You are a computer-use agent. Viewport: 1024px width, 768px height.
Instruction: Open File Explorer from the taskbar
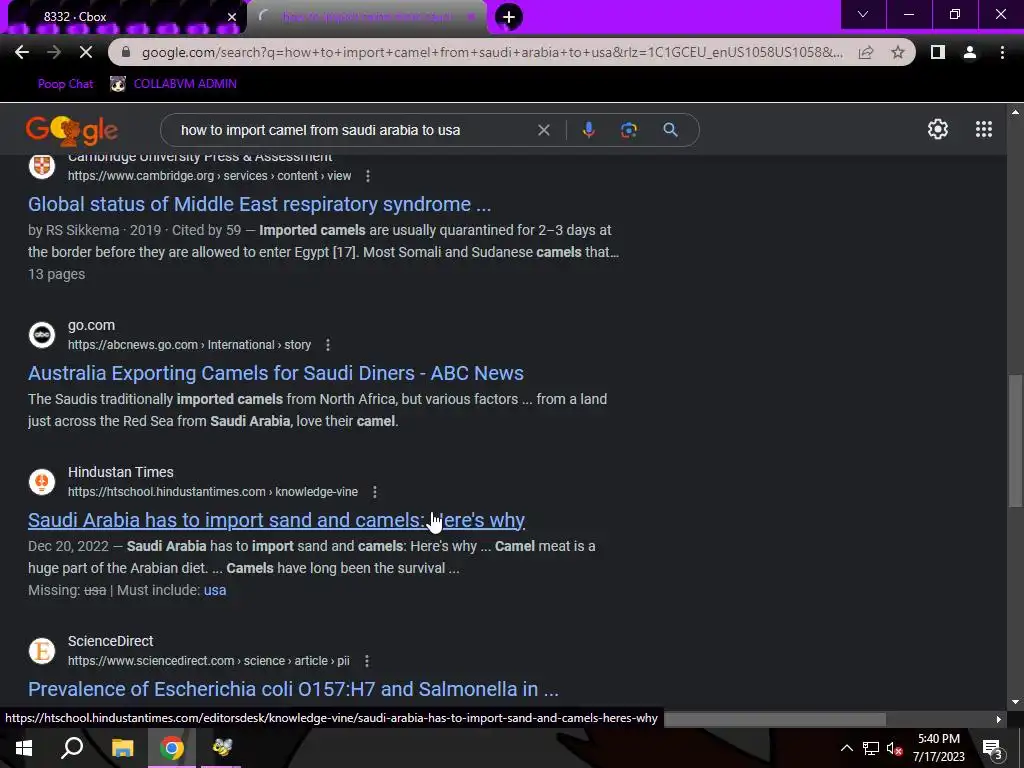coord(122,748)
